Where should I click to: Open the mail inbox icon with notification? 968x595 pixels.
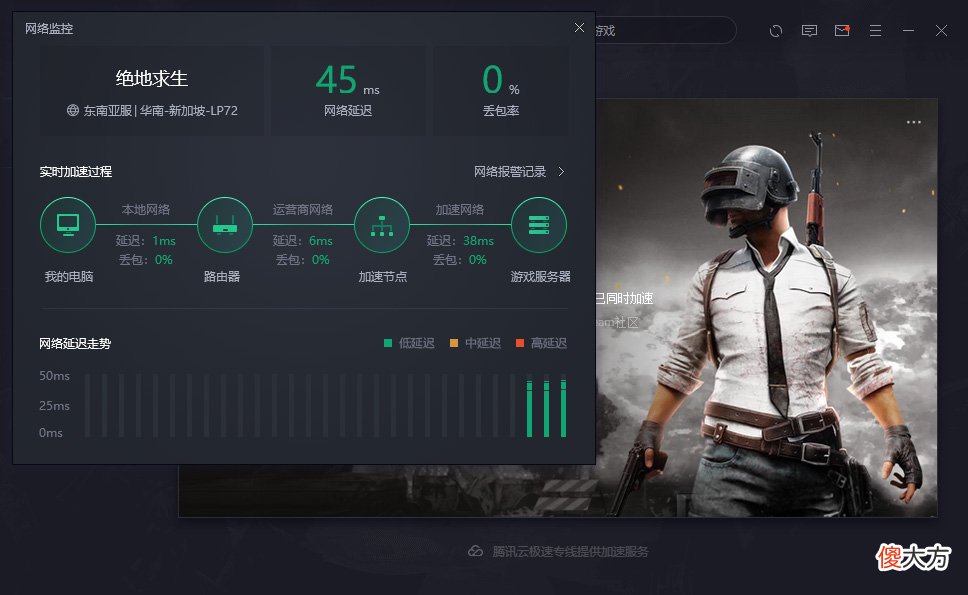pos(842,30)
